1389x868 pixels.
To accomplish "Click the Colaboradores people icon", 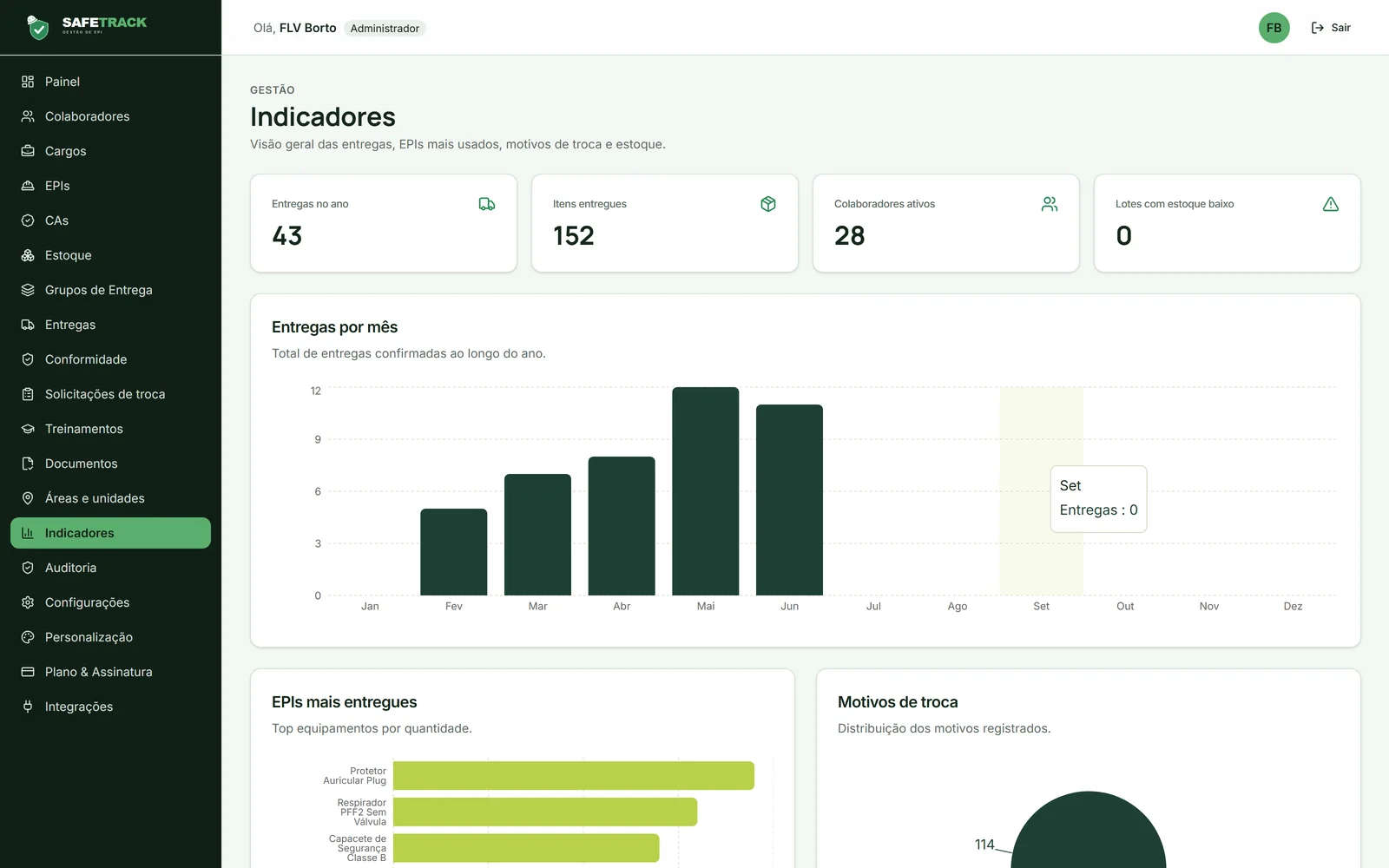I will tap(28, 116).
